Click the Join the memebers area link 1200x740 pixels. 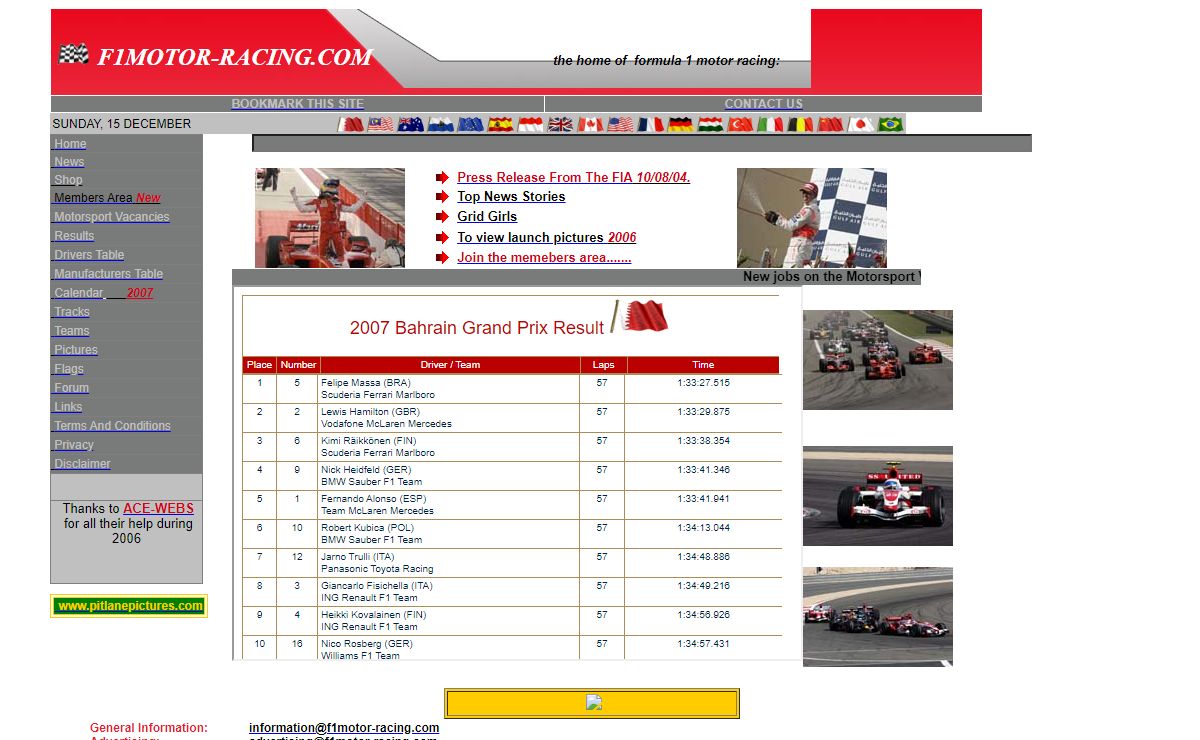(544, 258)
